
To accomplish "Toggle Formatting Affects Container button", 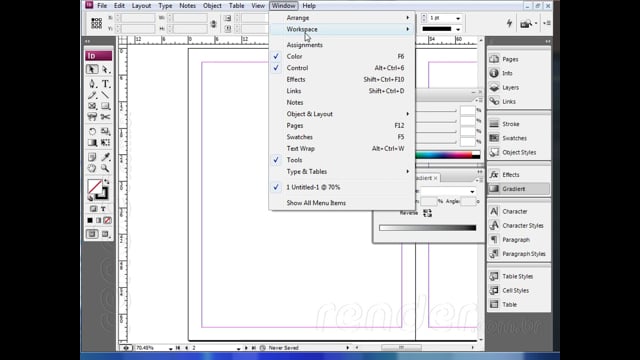I will coord(93,209).
